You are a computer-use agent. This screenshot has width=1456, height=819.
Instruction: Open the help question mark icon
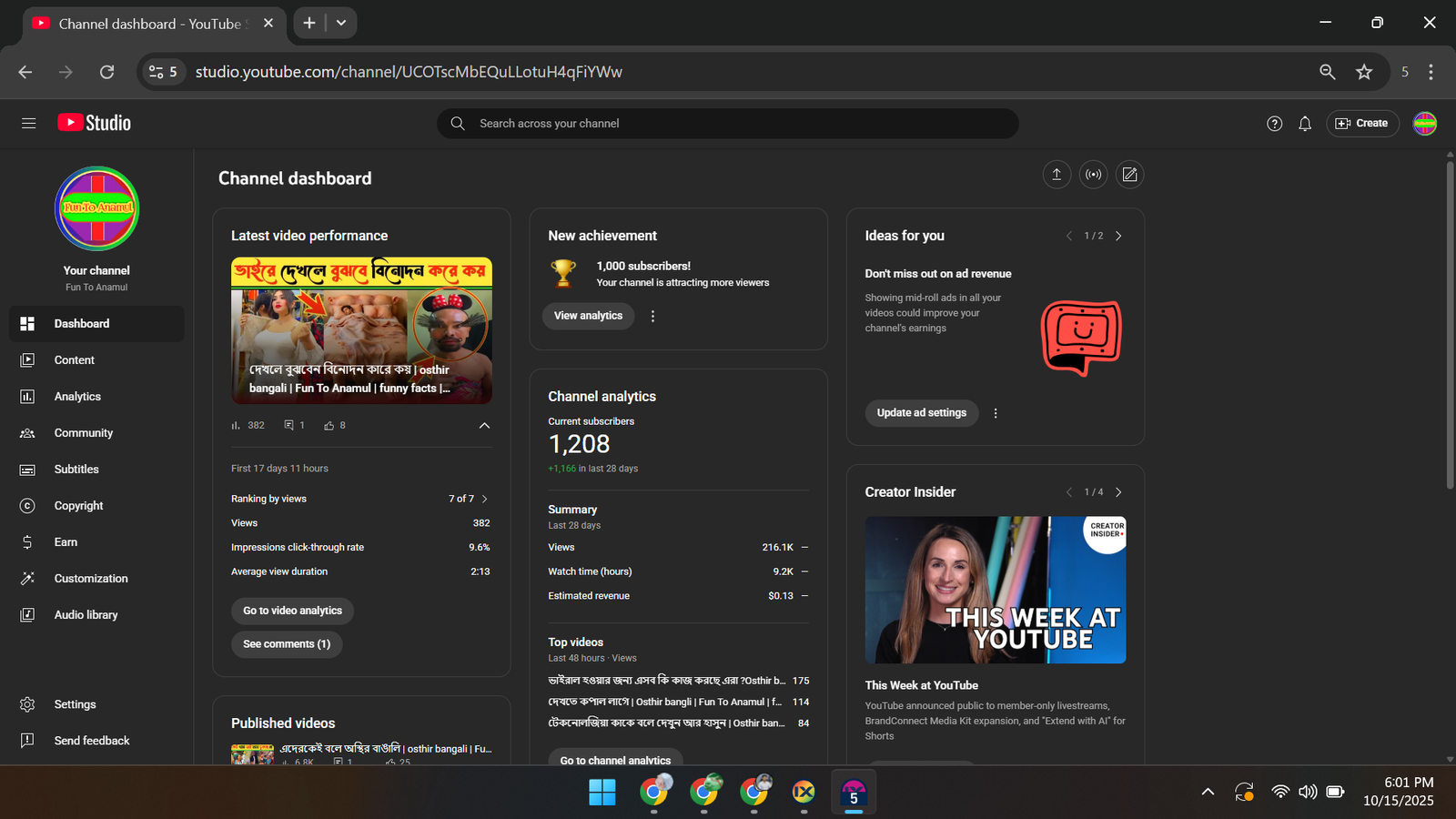[1274, 124]
